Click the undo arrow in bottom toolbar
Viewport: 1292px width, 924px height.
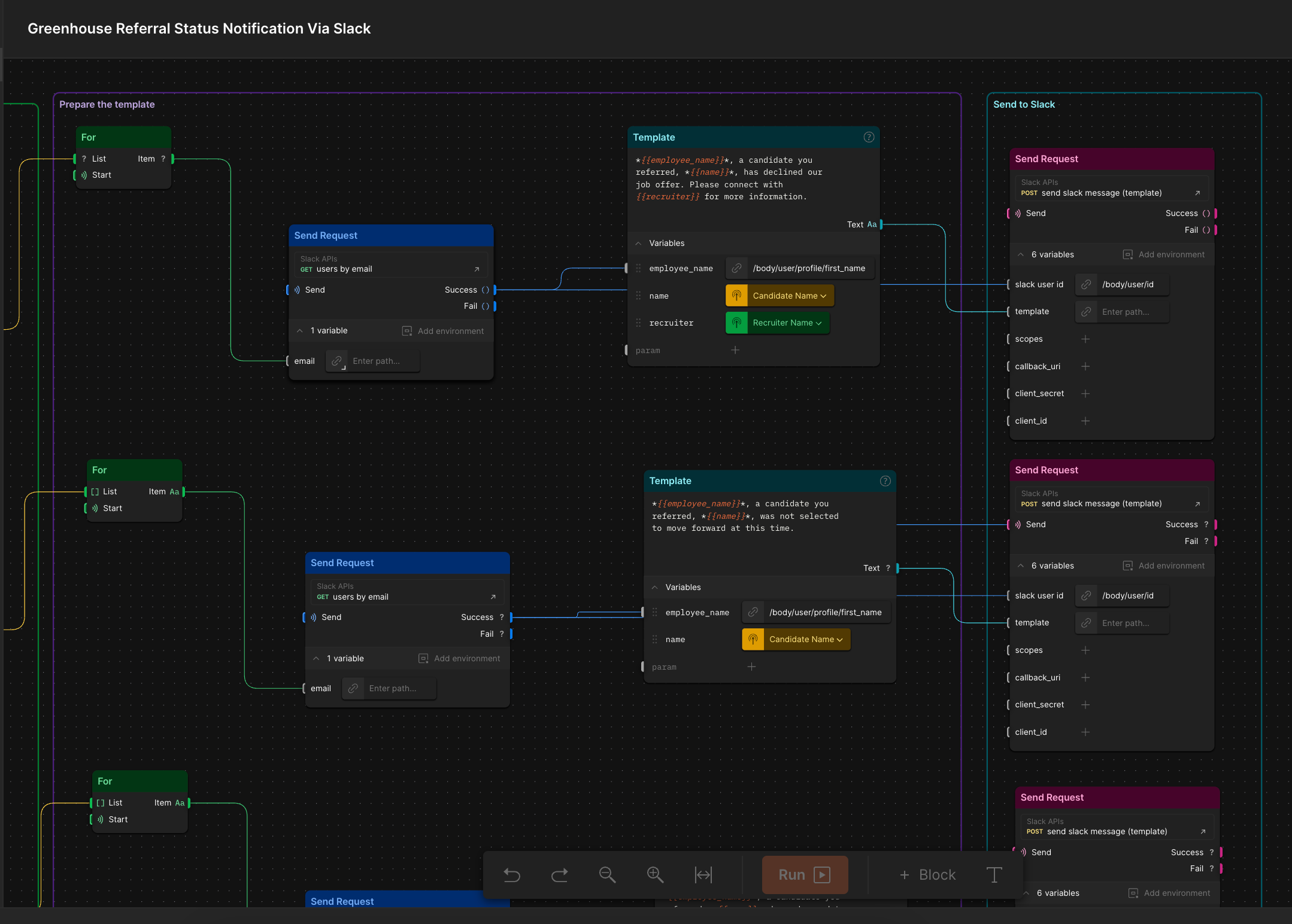point(512,875)
